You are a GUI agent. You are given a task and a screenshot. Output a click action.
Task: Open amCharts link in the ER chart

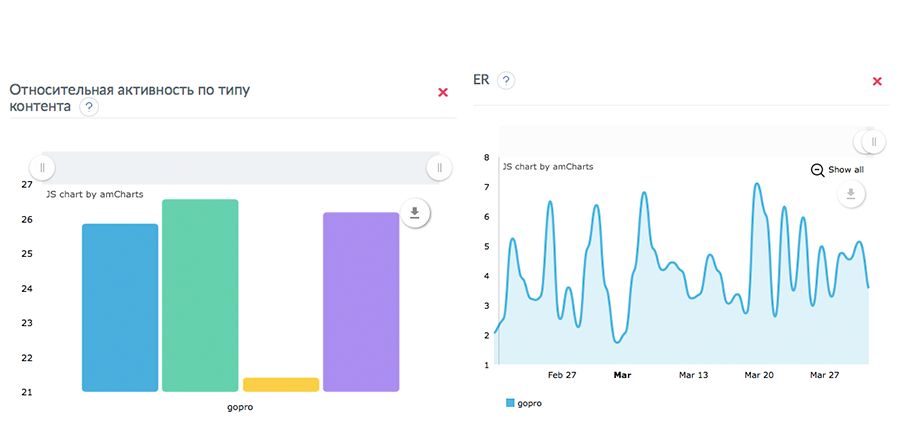[547, 167]
